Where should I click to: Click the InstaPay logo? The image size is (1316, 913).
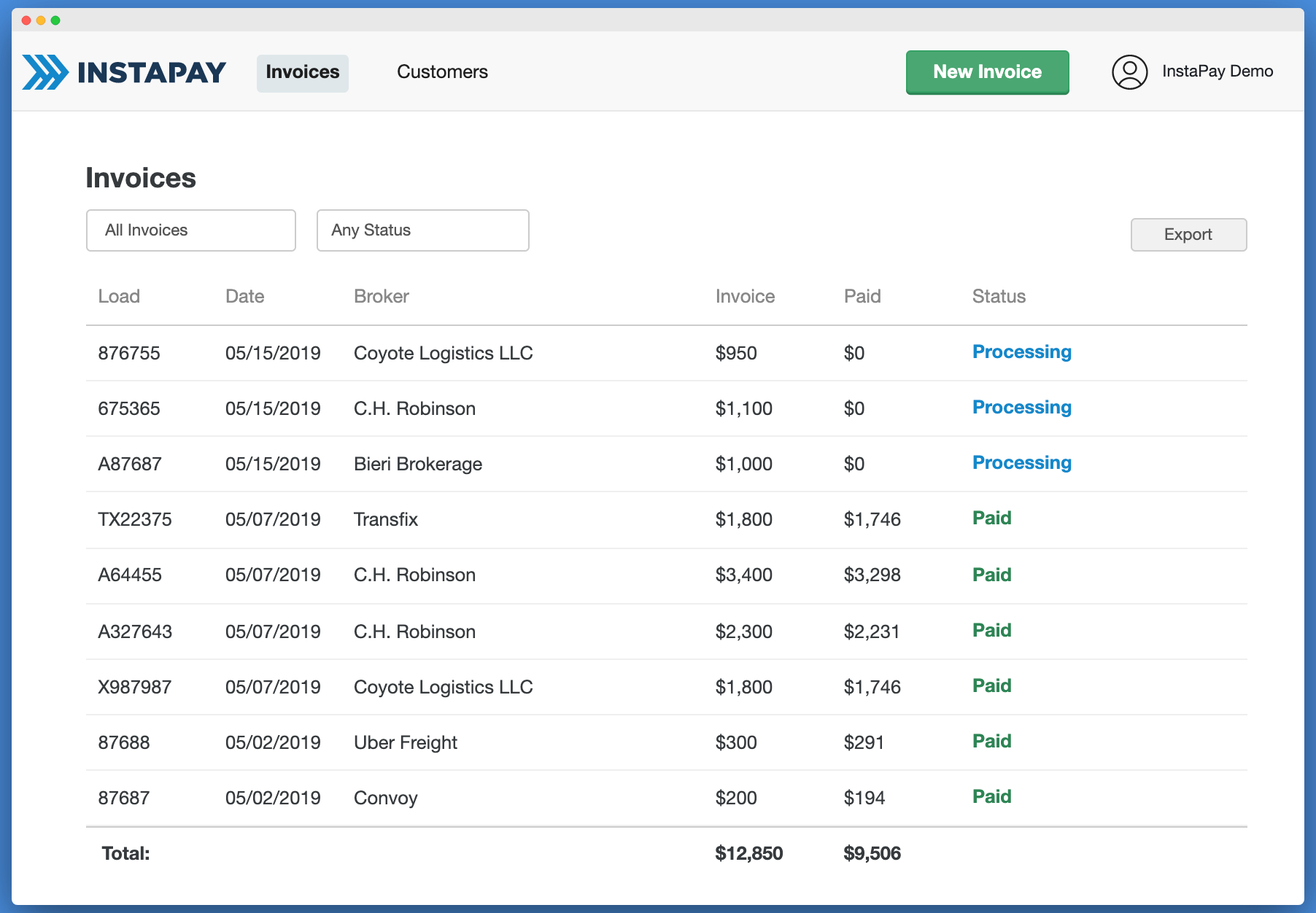124,72
